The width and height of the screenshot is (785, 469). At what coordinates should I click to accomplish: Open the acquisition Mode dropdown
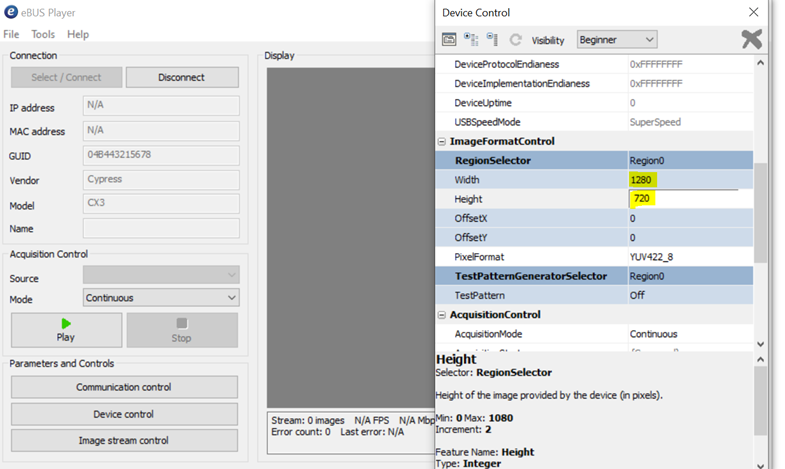(161, 298)
